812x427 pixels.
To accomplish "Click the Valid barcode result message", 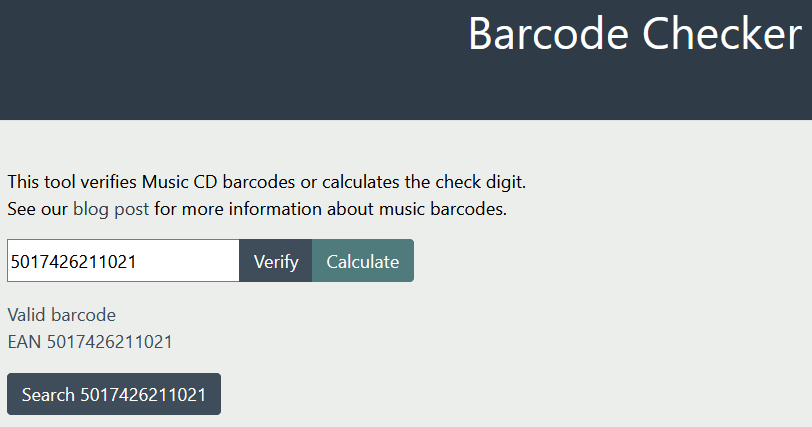I will click(61, 316).
